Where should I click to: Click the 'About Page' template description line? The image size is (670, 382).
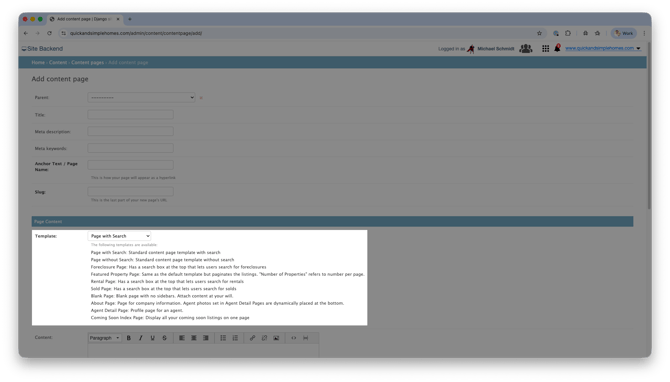(x=217, y=303)
